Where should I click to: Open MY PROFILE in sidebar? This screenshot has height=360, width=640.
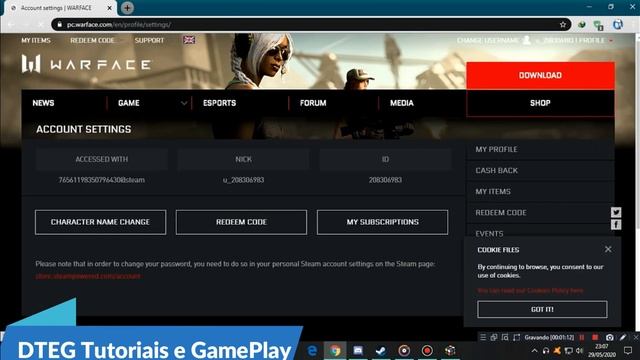tap(496, 149)
